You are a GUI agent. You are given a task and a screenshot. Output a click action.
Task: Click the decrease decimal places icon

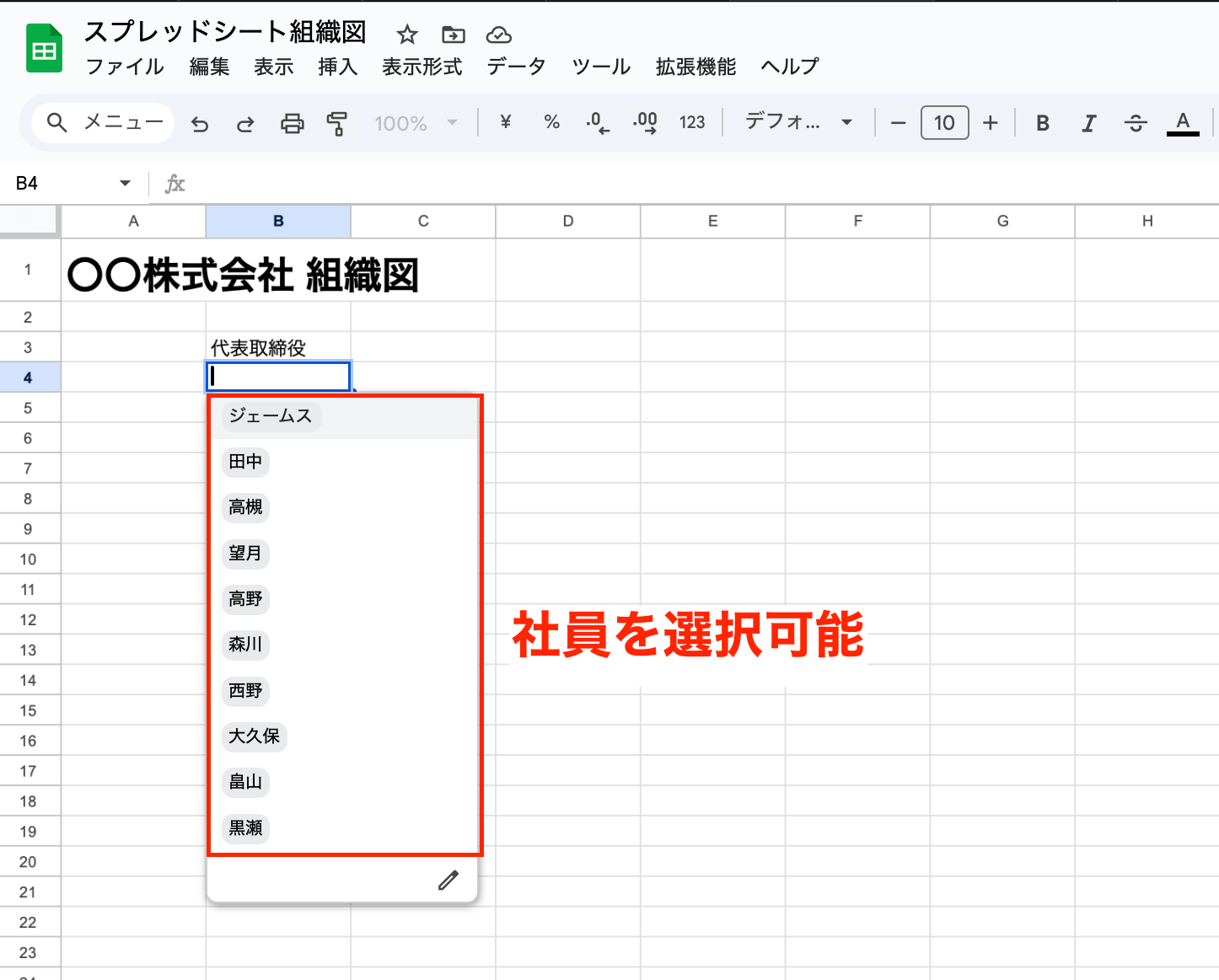tap(598, 123)
